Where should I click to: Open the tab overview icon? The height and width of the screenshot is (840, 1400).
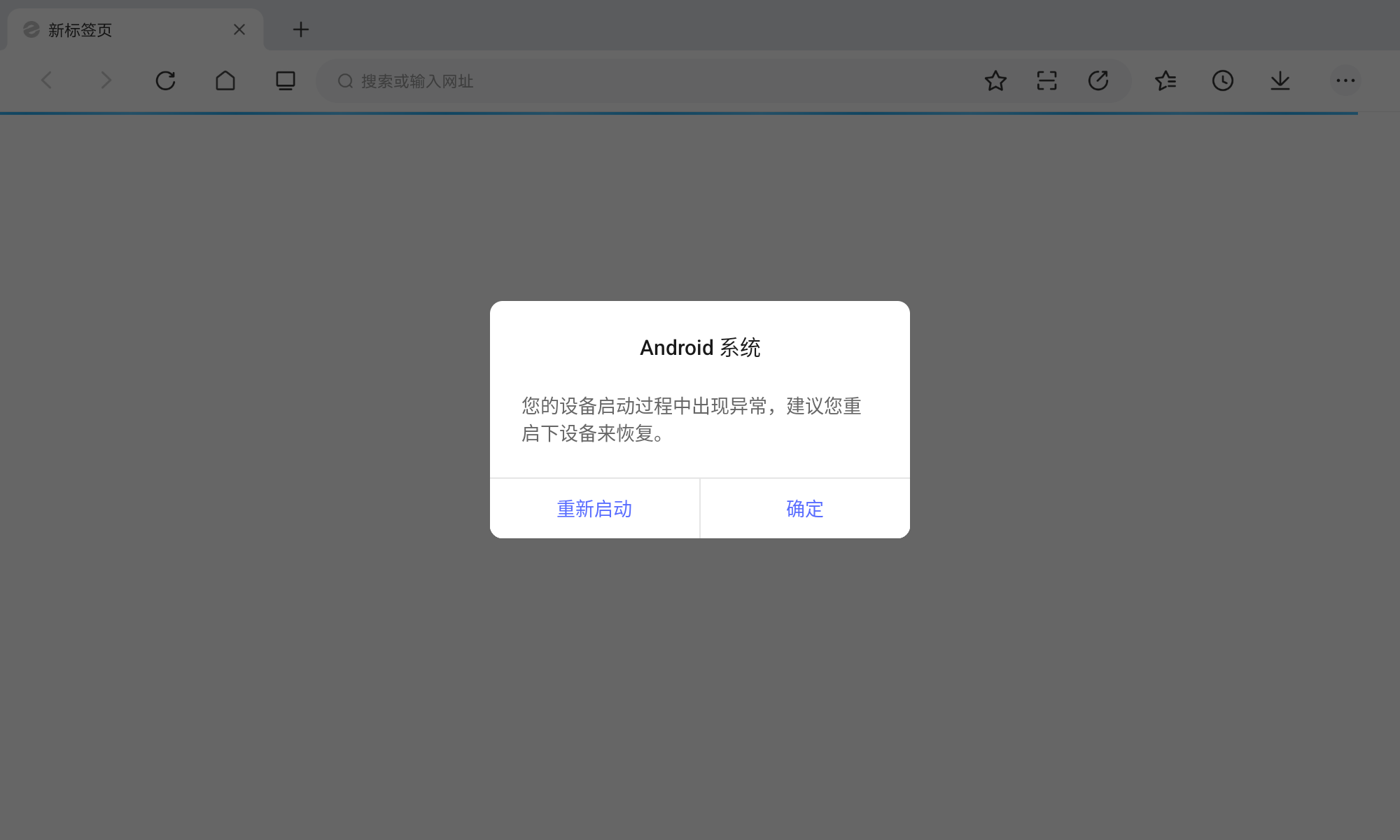286,80
